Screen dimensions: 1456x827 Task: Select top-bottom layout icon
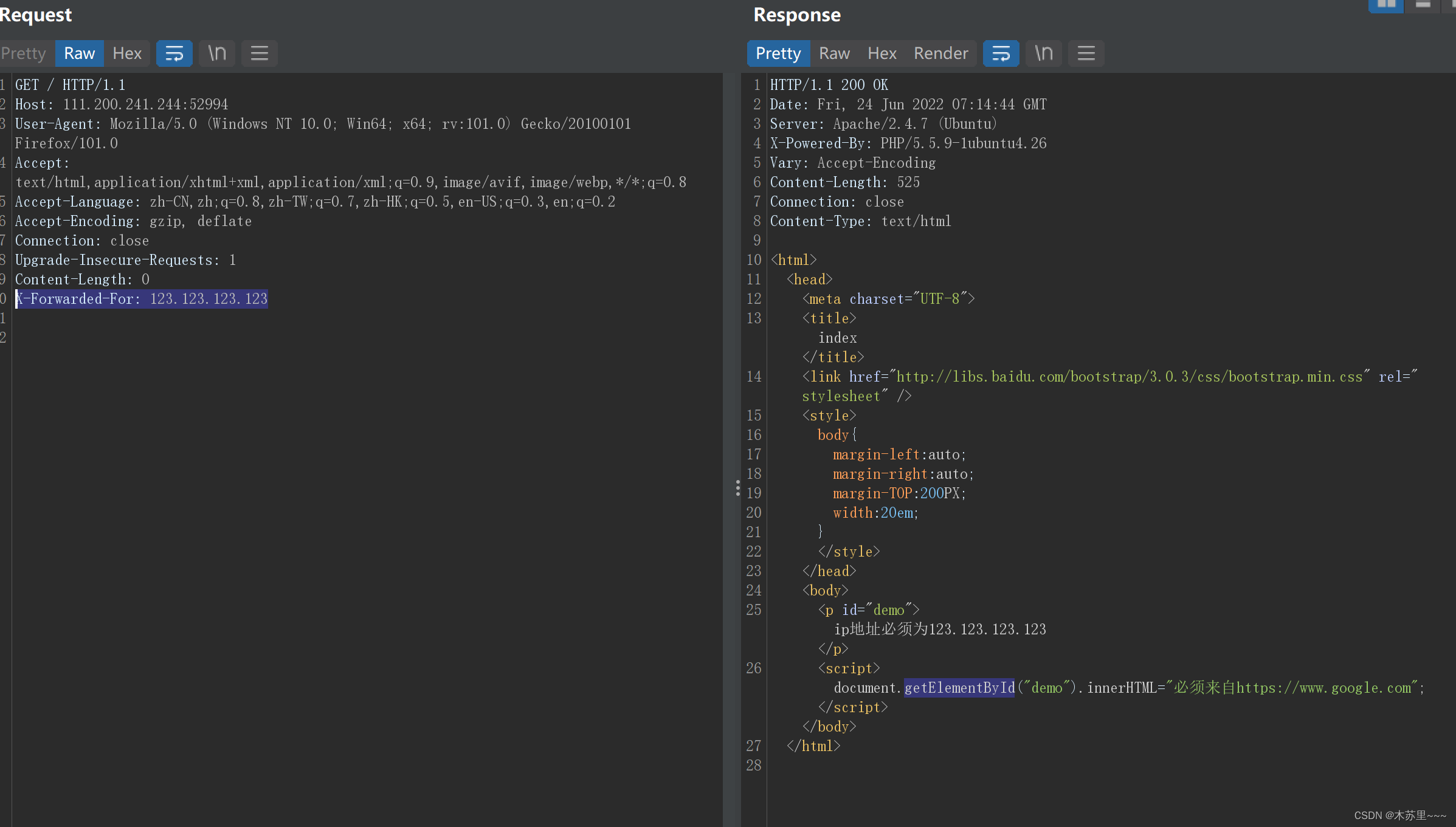(x=1423, y=5)
